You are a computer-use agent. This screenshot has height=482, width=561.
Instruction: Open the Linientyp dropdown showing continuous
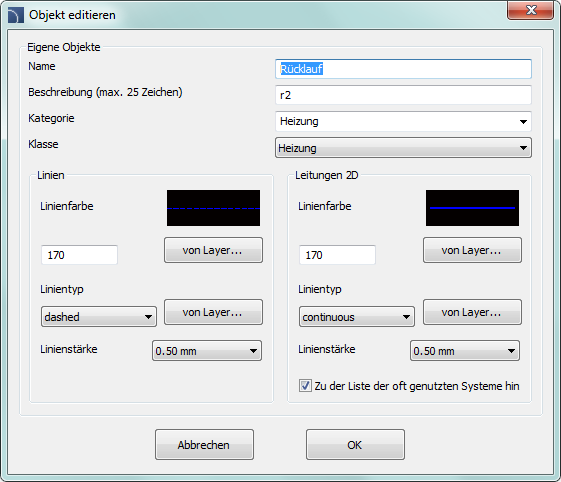(357, 316)
